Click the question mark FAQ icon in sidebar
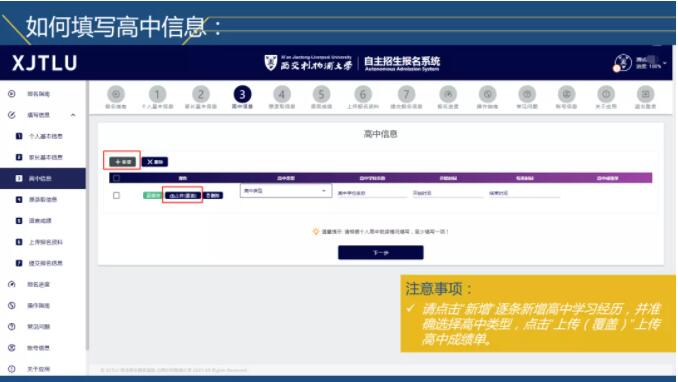Image resolution: width=678 pixels, height=382 pixels. pyautogui.click(x=12, y=327)
